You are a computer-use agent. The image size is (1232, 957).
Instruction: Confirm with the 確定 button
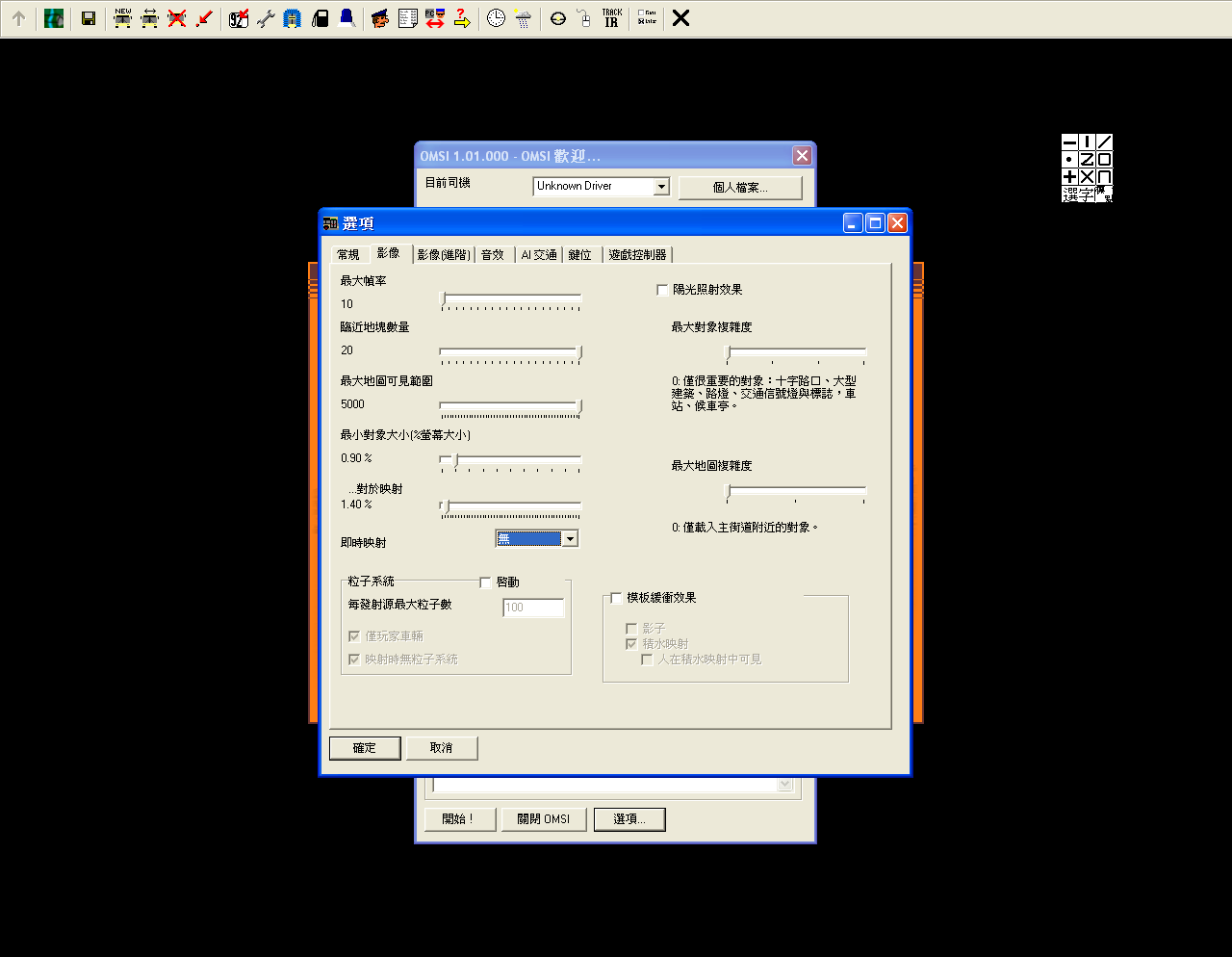tap(365, 748)
